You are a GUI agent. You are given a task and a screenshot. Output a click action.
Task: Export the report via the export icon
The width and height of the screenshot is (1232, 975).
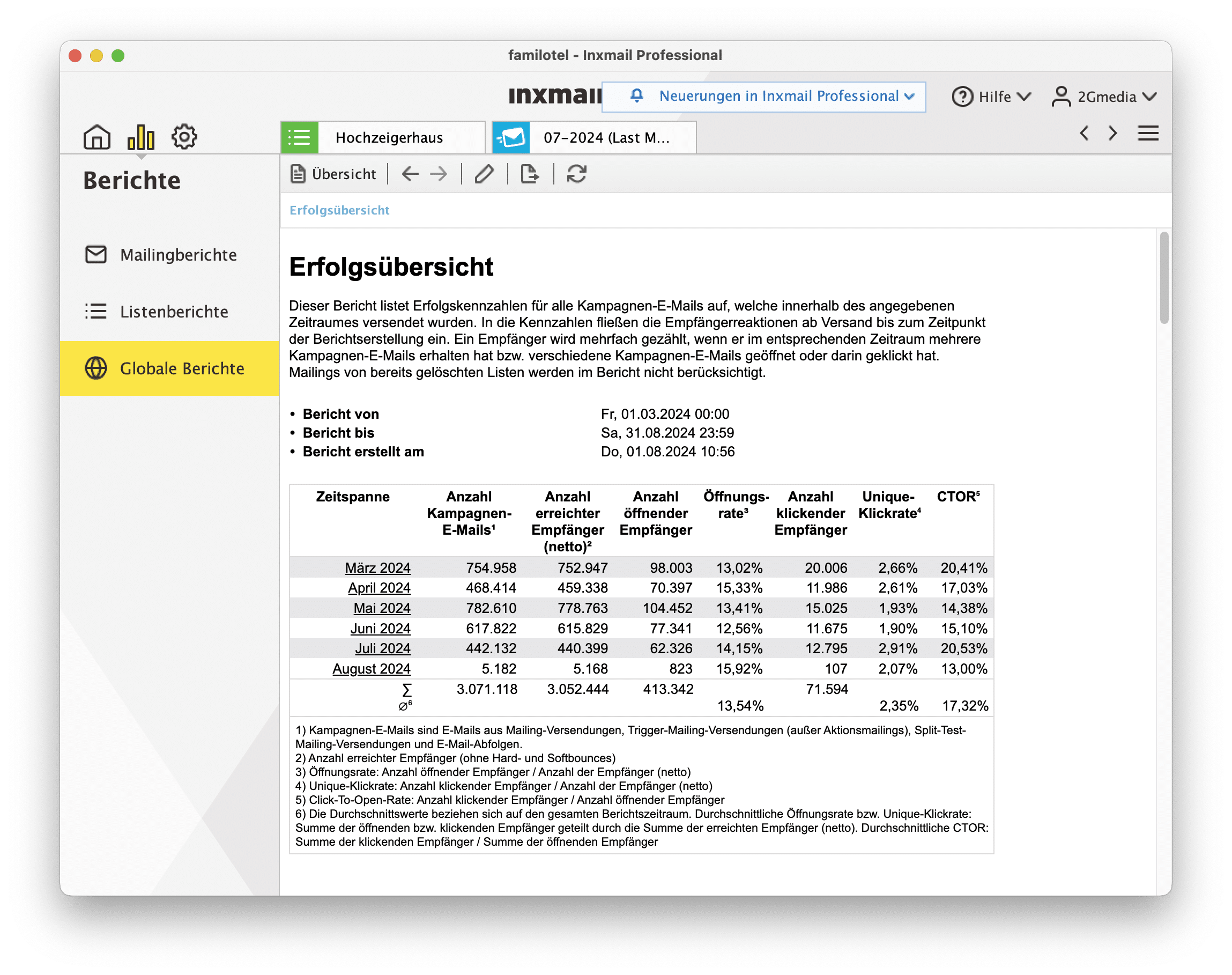tap(530, 174)
